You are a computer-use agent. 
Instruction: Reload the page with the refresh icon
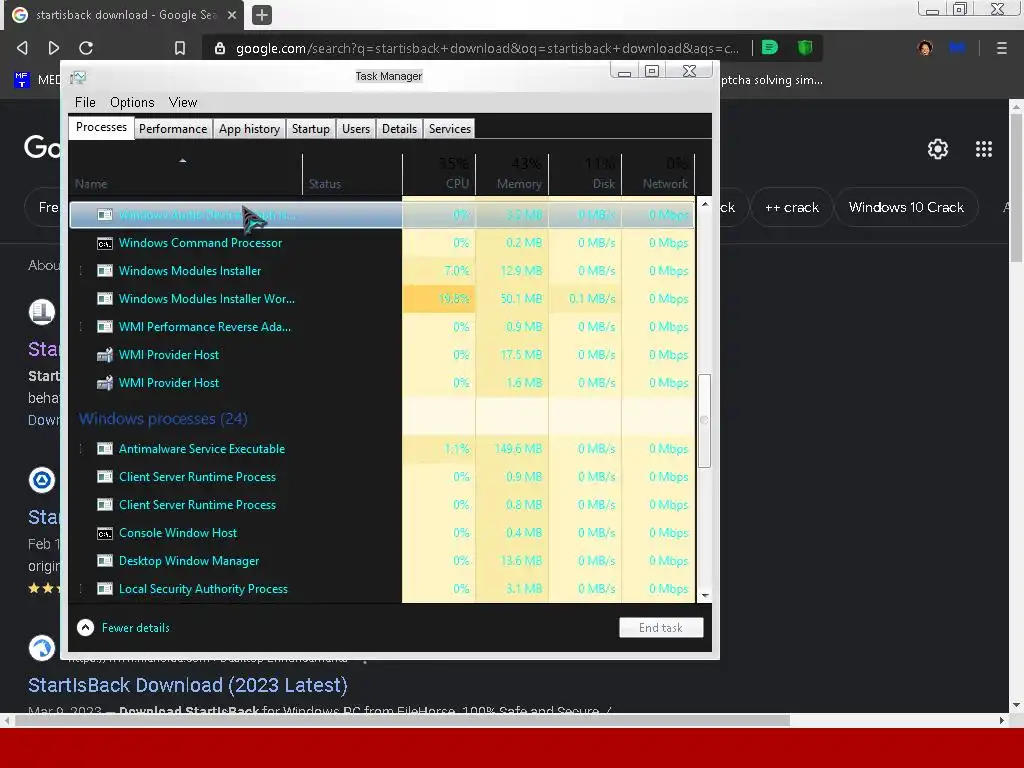tap(86, 48)
